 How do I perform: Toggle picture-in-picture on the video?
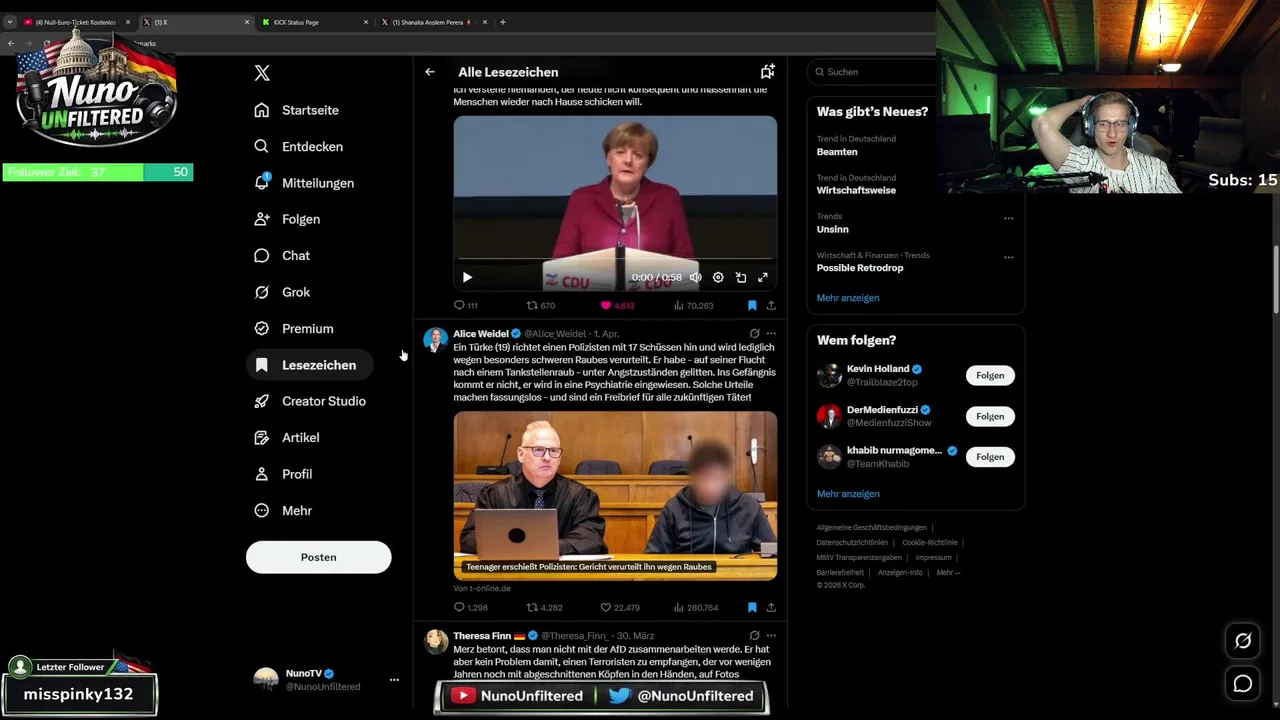coord(741,277)
